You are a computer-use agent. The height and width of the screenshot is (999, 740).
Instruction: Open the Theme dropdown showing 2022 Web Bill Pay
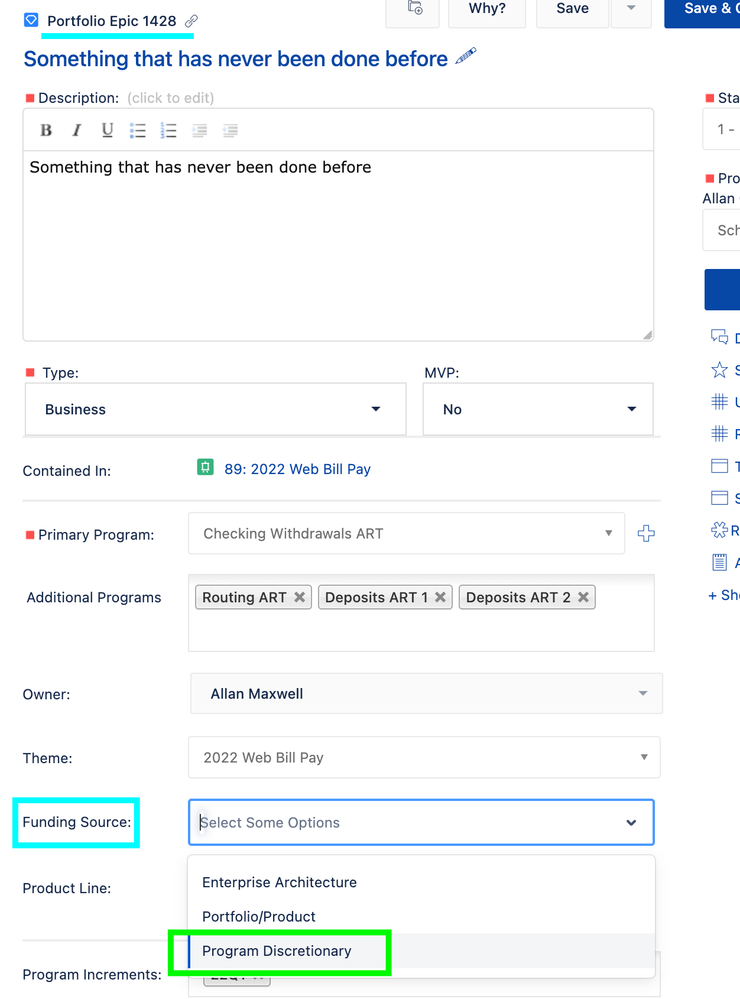(424, 757)
